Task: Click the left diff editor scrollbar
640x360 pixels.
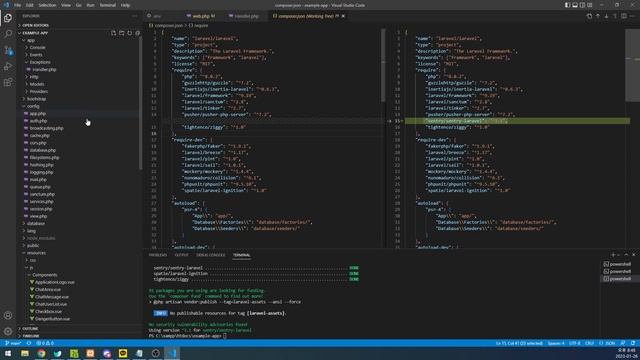Action: click(383, 65)
